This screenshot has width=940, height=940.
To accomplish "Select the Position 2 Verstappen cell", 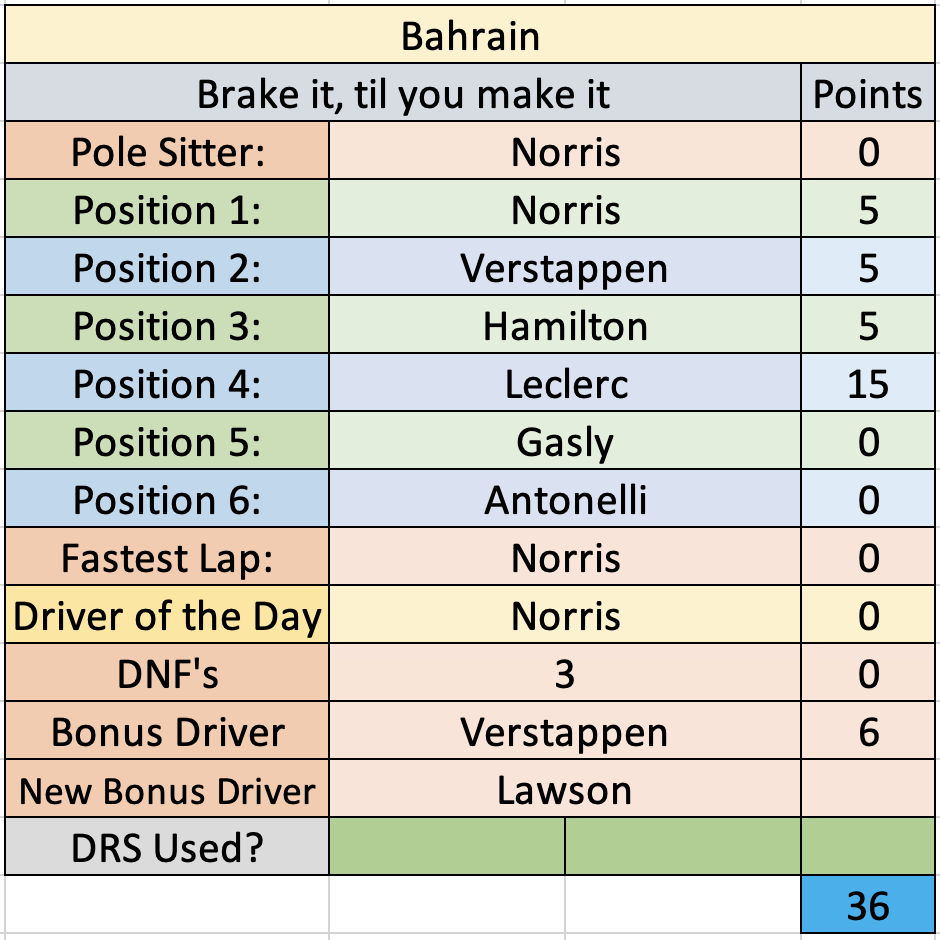I will (565, 267).
